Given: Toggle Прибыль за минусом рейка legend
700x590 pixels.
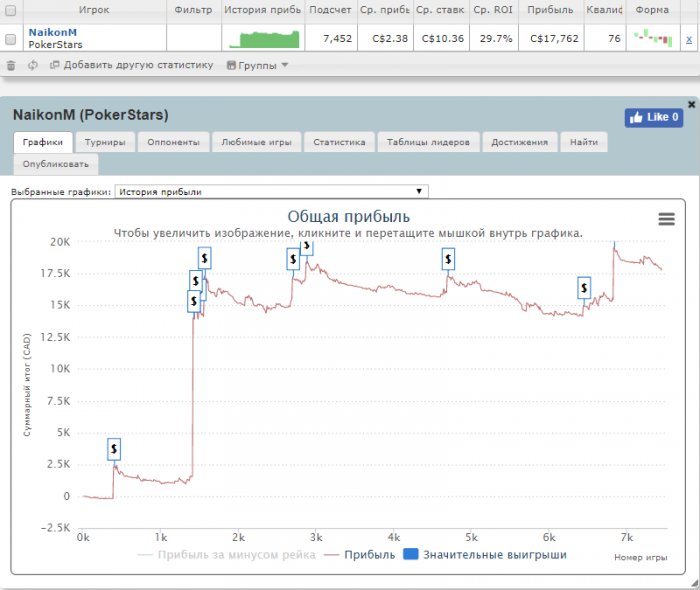Looking at the screenshot, I should 227,555.
